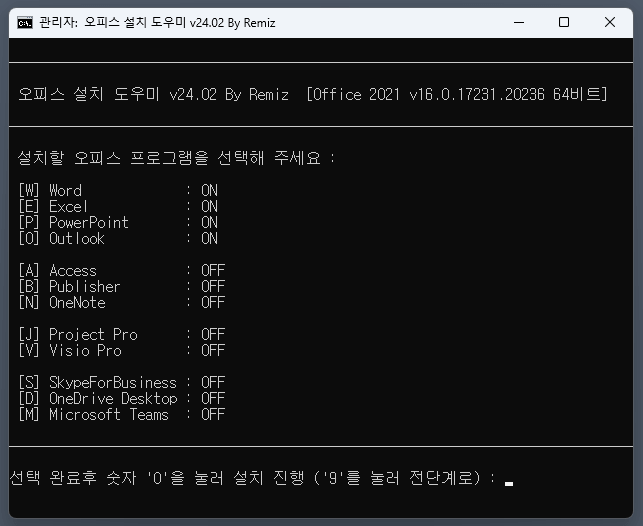The height and width of the screenshot is (526, 643).
Task: Close the Office installer window
Action: coord(610,22)
